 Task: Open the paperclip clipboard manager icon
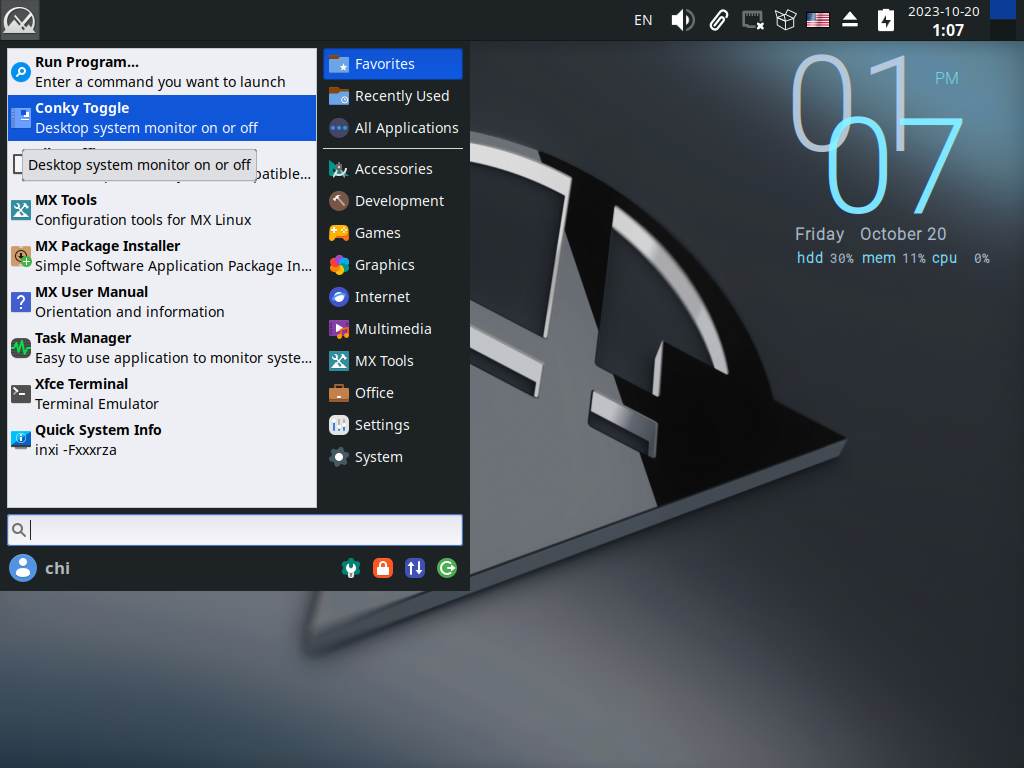(x=718, y=20)
